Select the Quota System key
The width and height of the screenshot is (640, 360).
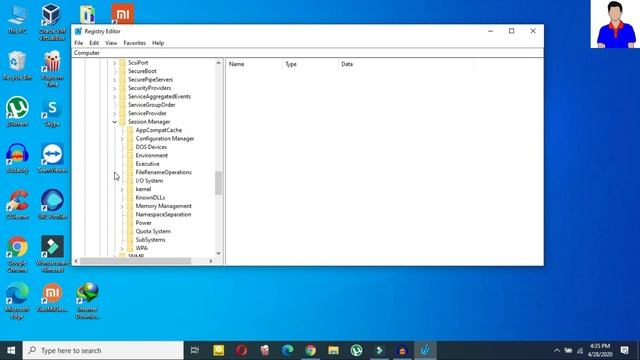[153, 231]
